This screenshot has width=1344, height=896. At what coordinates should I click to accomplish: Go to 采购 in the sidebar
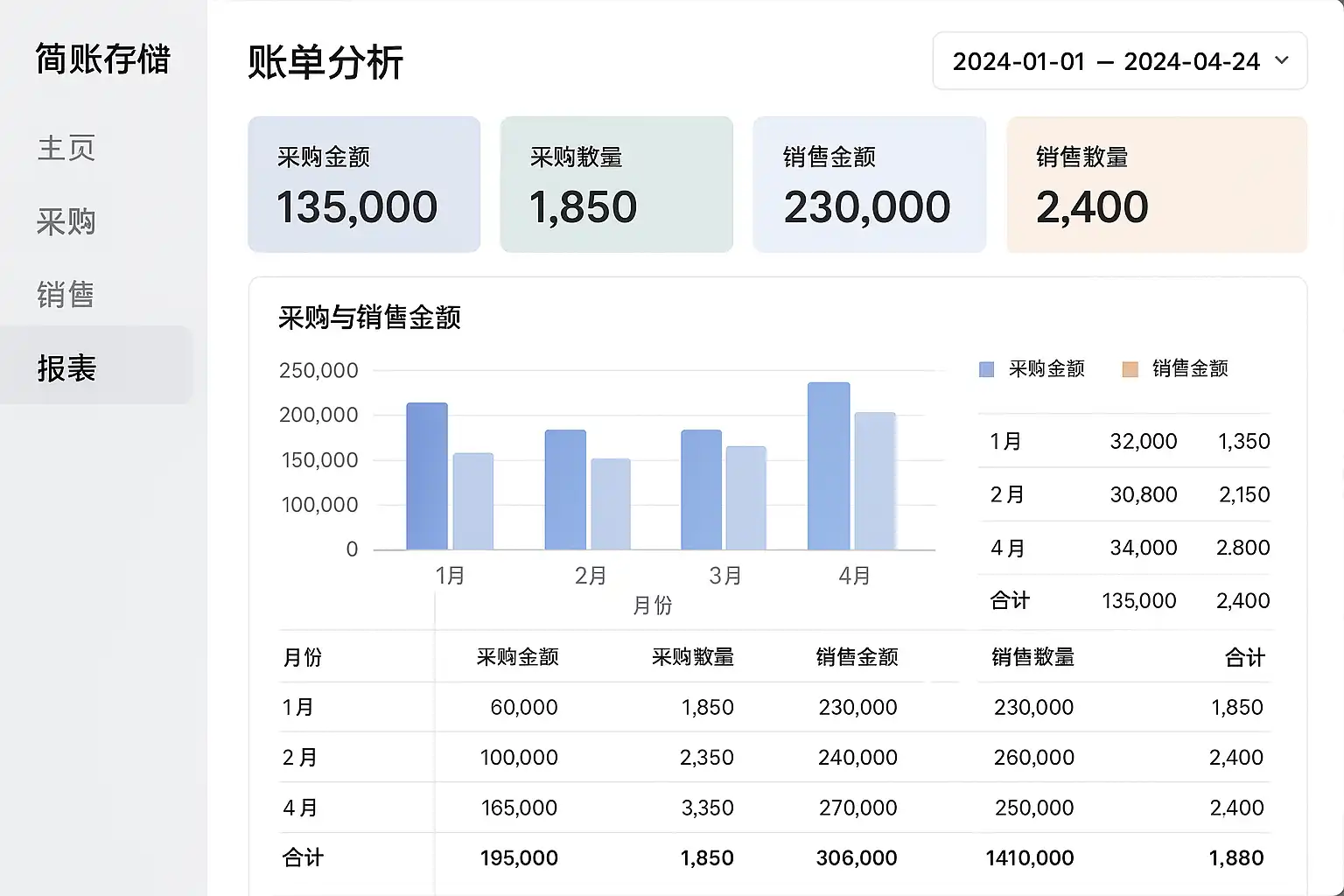[x=66, y=221]
